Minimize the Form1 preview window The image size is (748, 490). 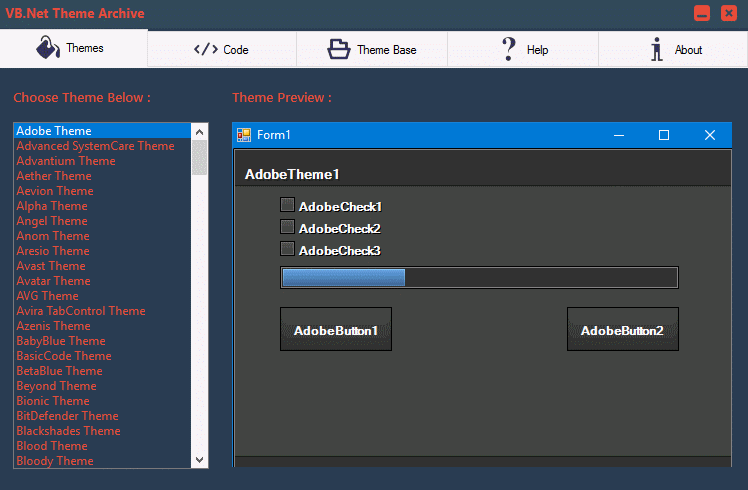click(x=619, y=136)
